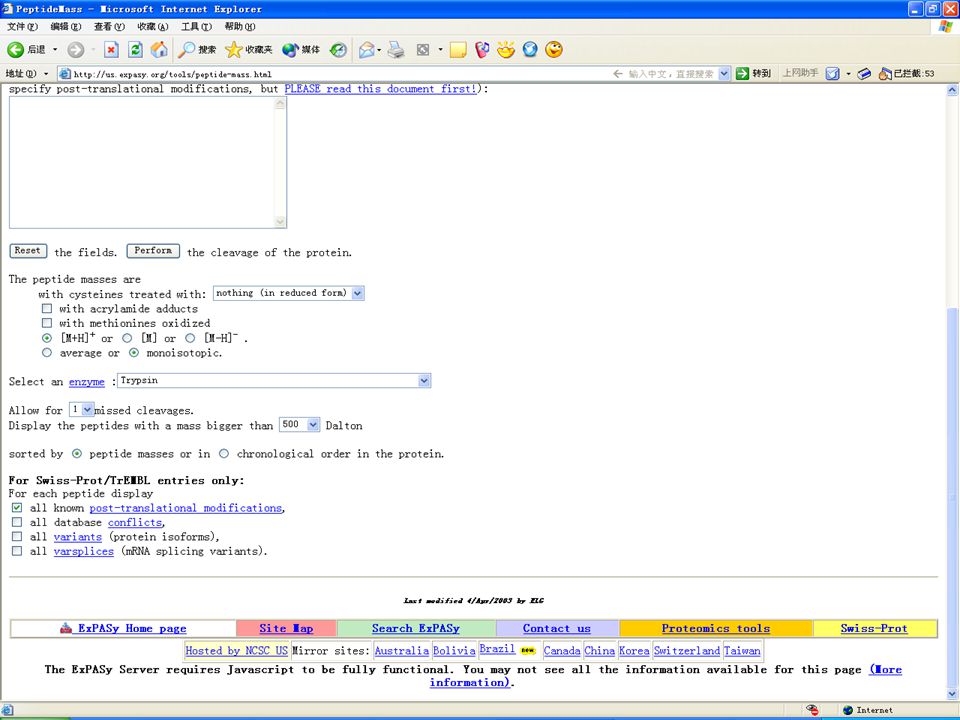Click the yellow note icon
The height and width of the screenshot is (720, 960).
pos(458,50)
